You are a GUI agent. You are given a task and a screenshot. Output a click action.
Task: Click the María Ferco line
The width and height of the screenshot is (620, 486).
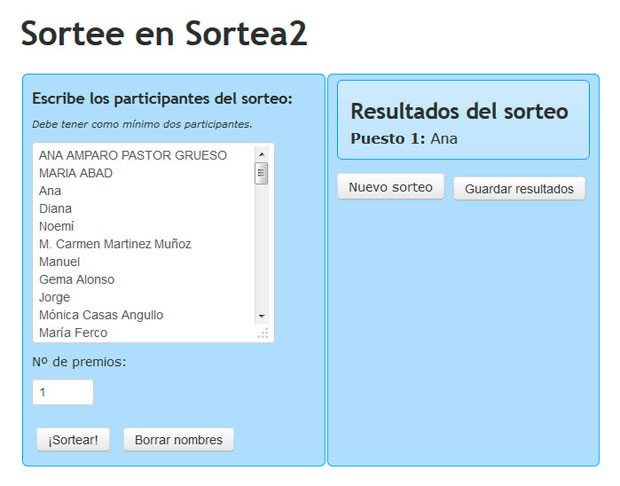(73, 333)
